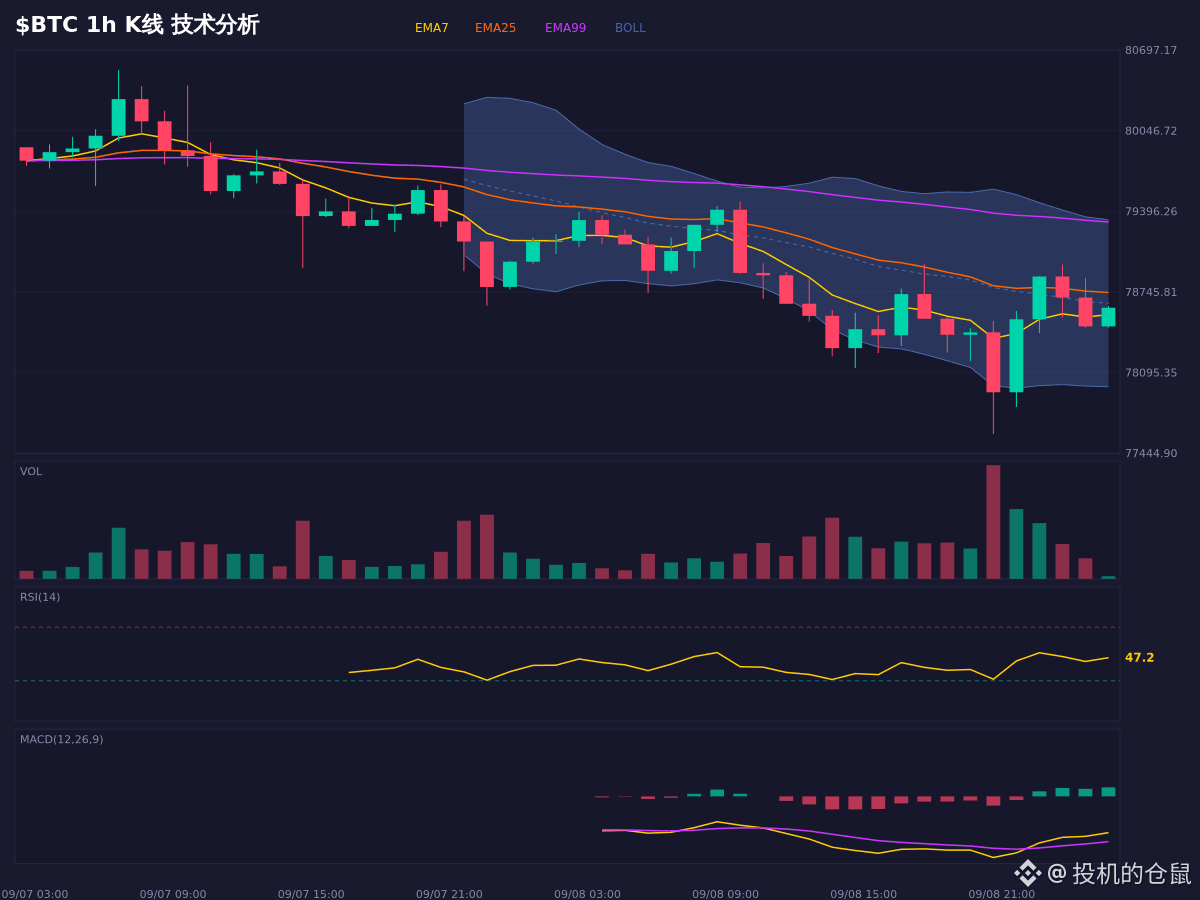Click the Binance logo icon in watermark
This screenshot has height=900, width=1200.
(1028, 873)
